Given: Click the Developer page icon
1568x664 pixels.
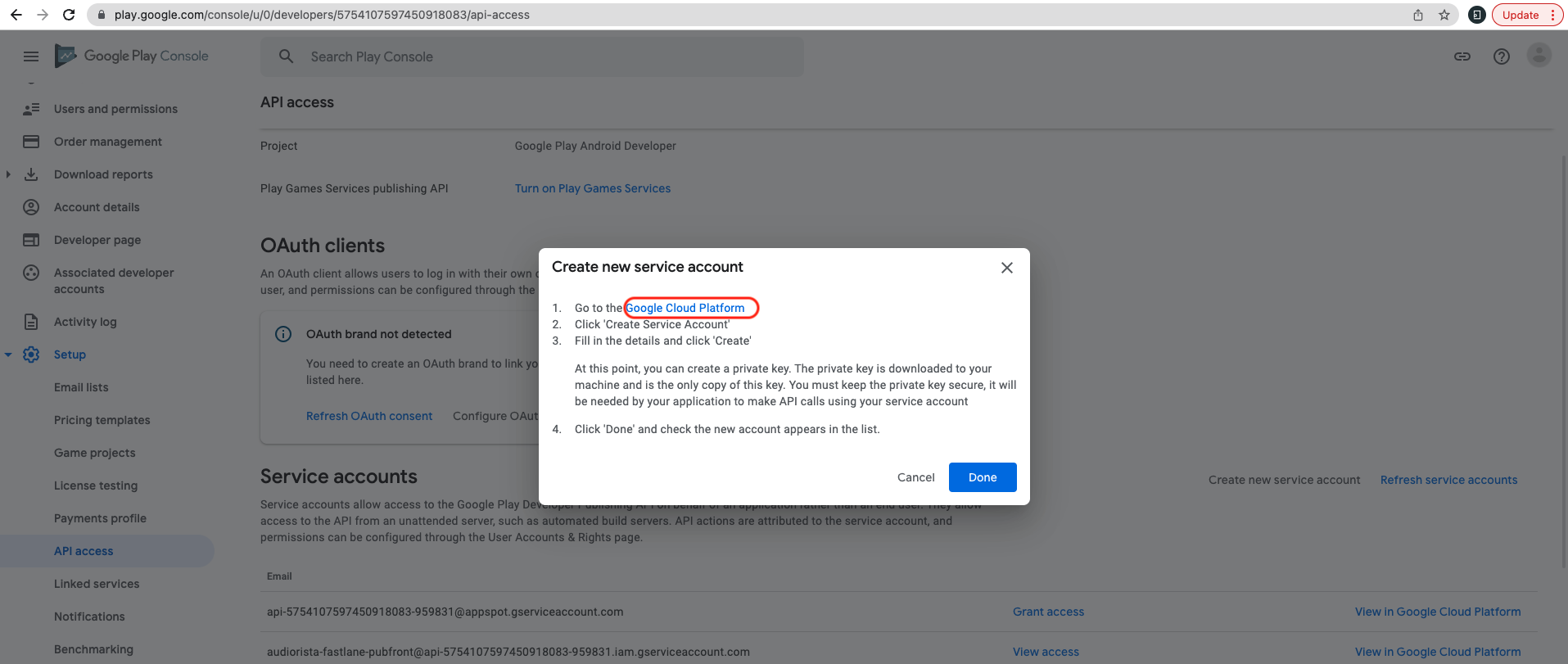Looking at the screenshot, I should 31,240.
